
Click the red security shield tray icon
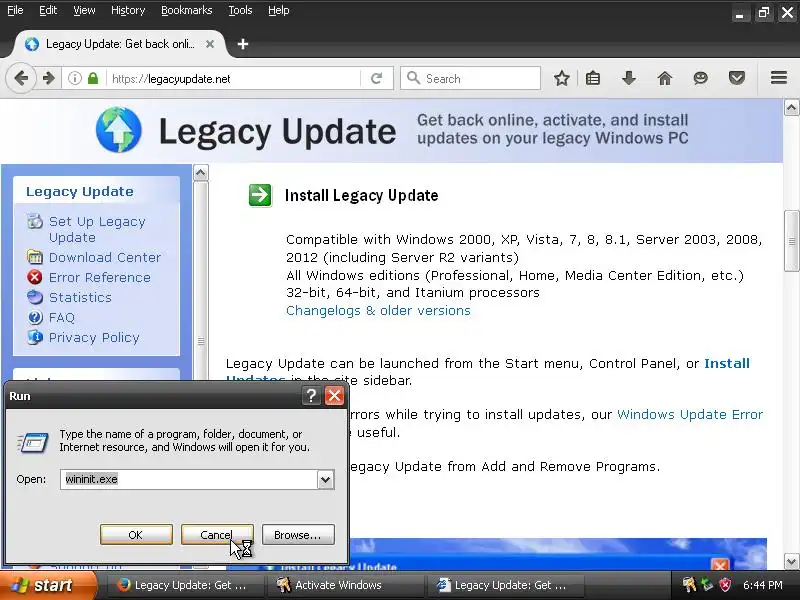725,585
